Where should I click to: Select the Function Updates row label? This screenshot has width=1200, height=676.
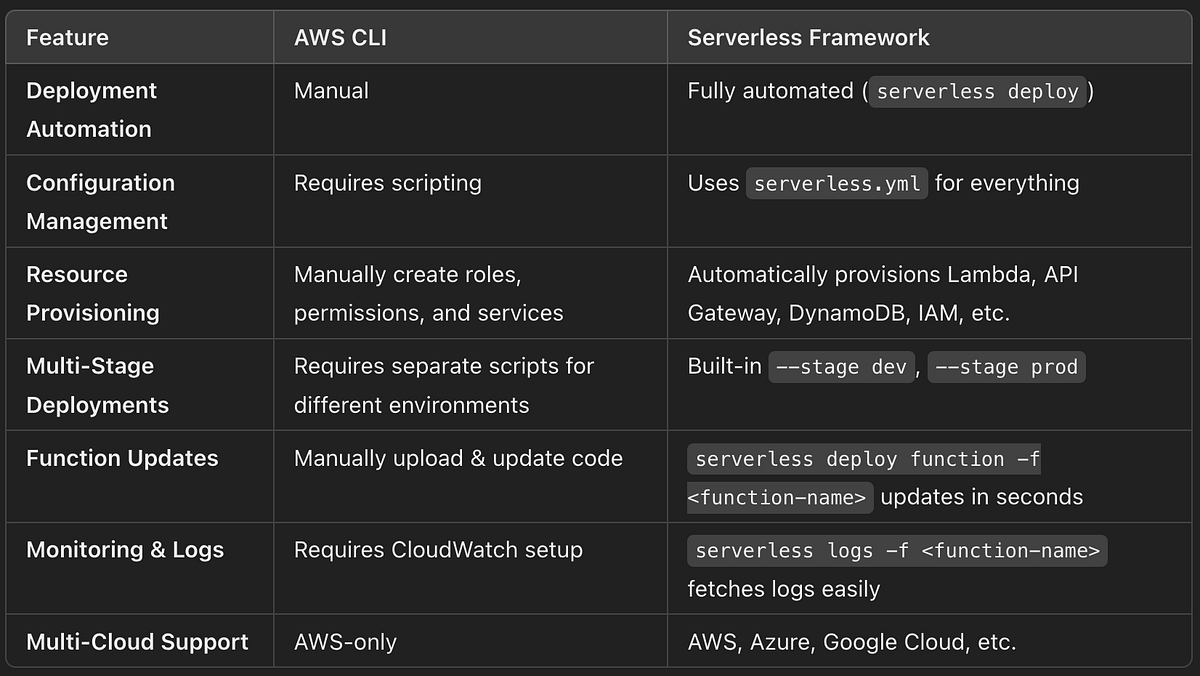122,458
